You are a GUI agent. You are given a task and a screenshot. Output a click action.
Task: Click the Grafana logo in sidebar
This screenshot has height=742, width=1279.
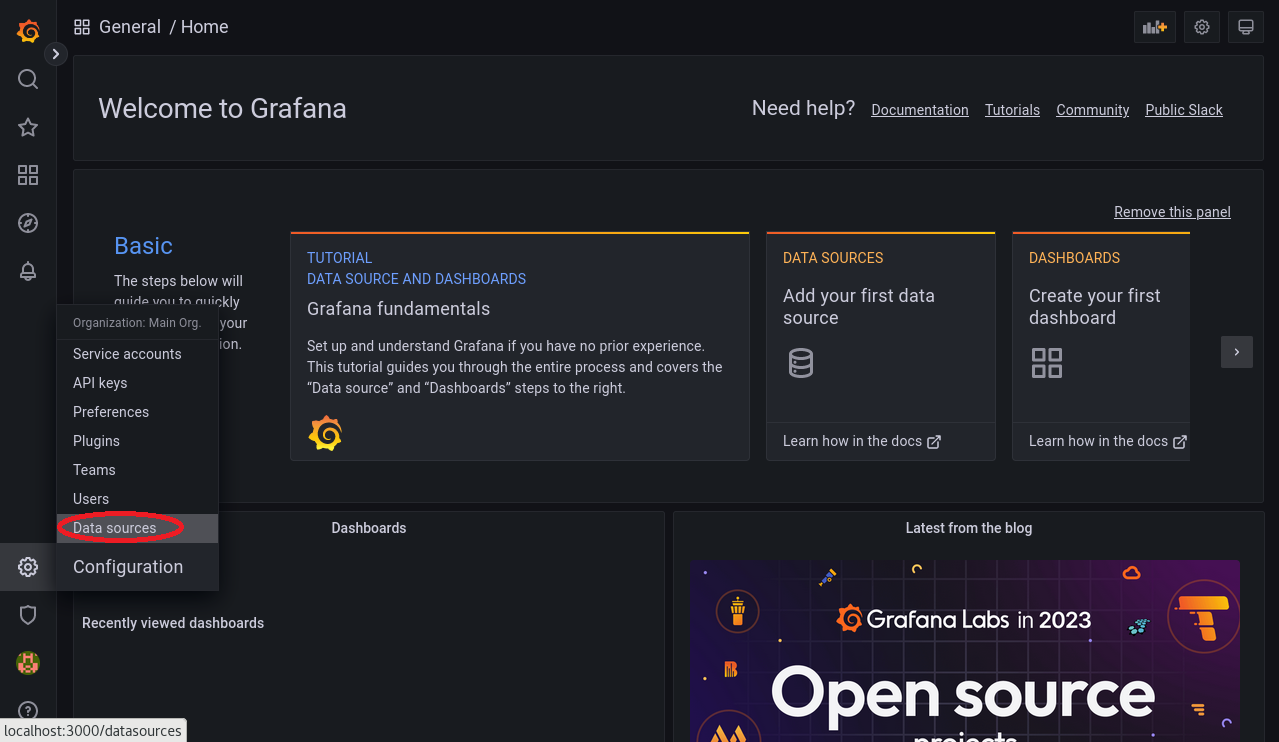28,31
